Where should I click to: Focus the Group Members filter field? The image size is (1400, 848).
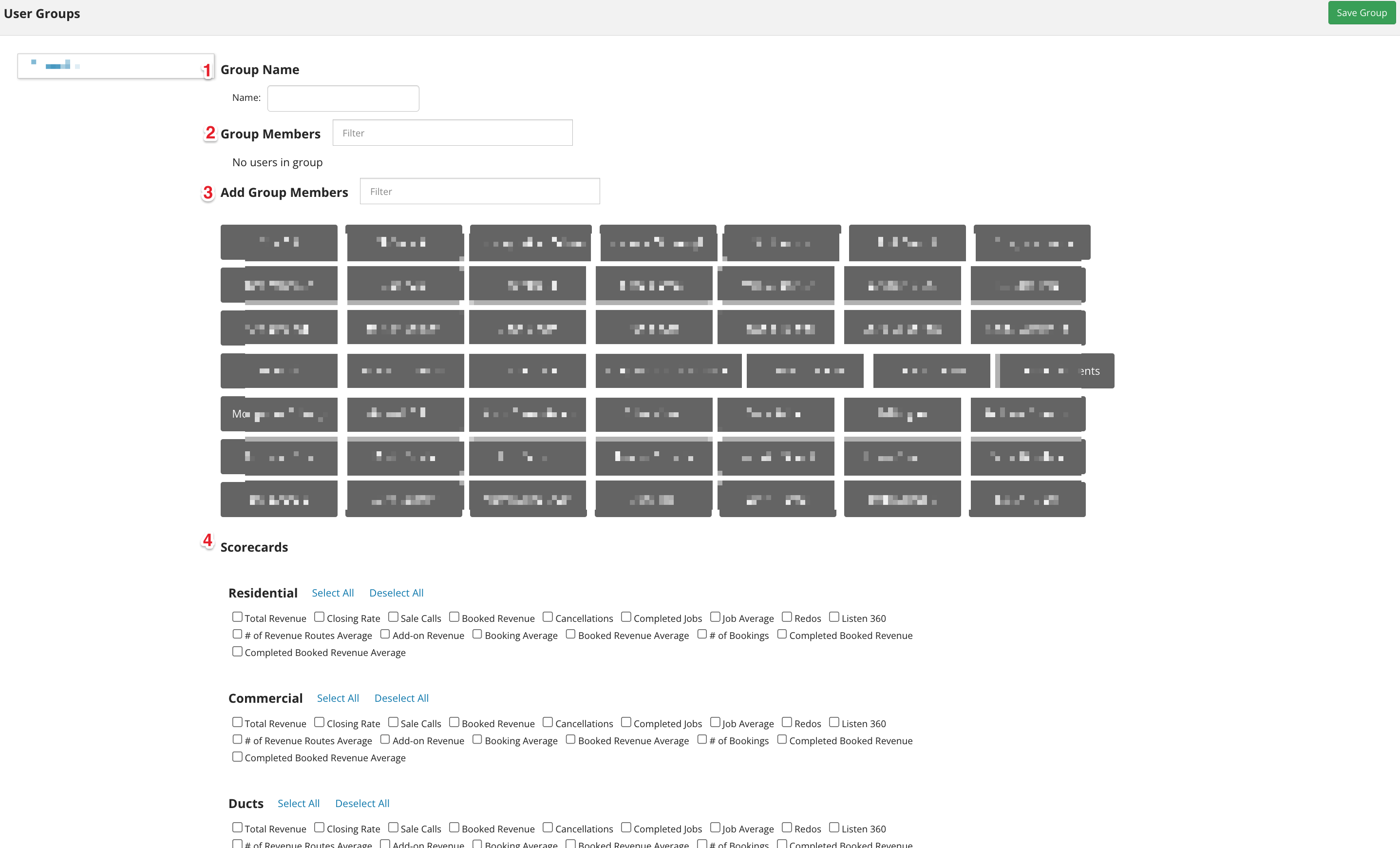pos(452,133)
